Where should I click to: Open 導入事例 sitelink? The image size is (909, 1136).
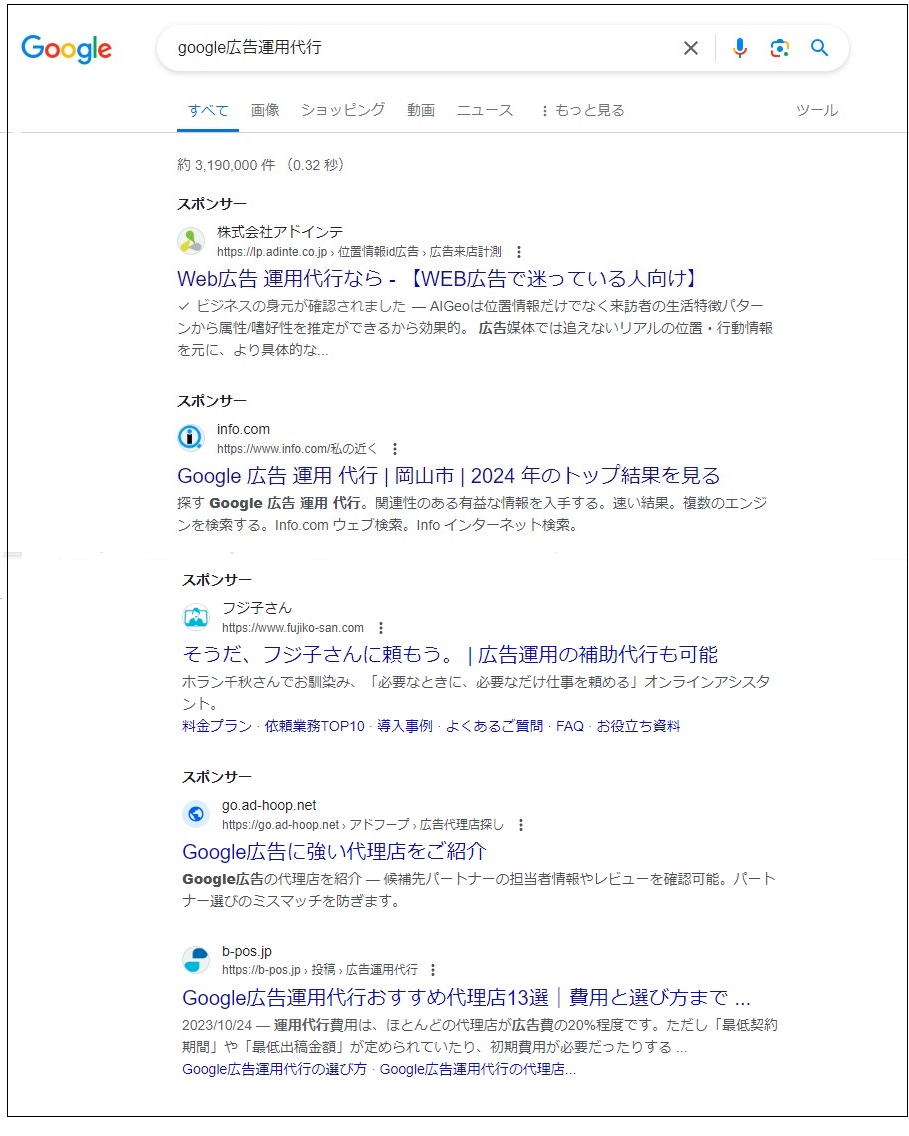[x=405, y=726]
